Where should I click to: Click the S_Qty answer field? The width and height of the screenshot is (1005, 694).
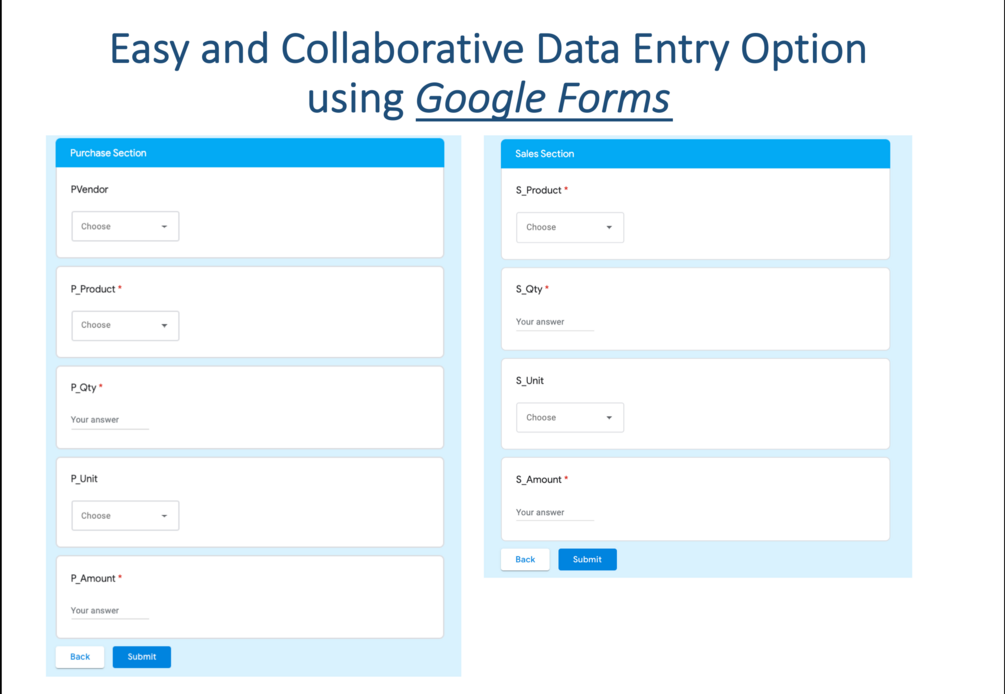pyautogui.click(x=554, y=323)
